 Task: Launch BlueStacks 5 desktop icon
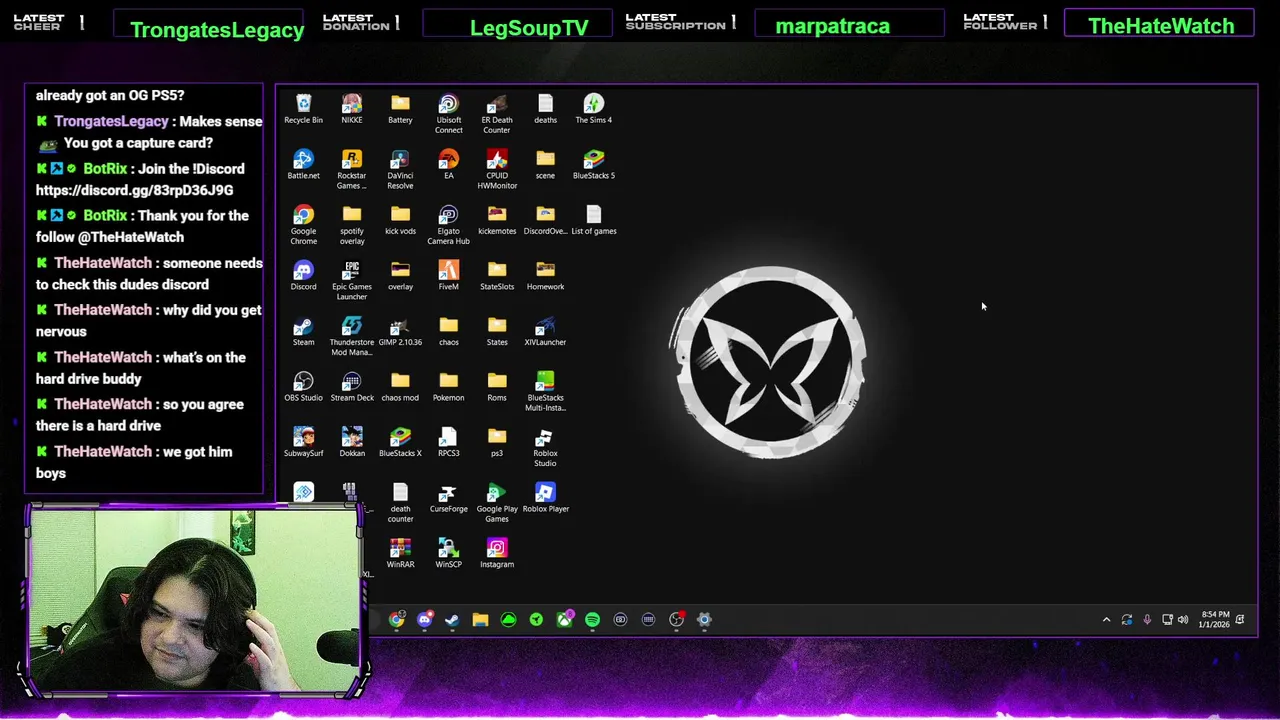pos(594,165)
